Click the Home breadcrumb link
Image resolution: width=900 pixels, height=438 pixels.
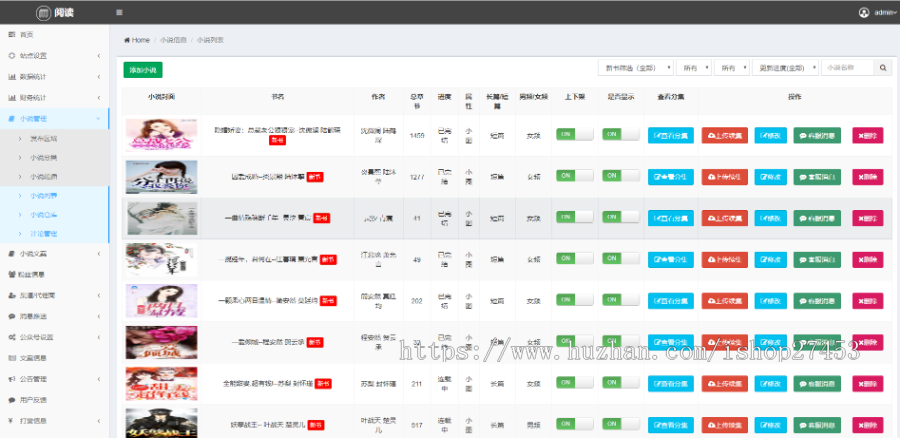141,40
